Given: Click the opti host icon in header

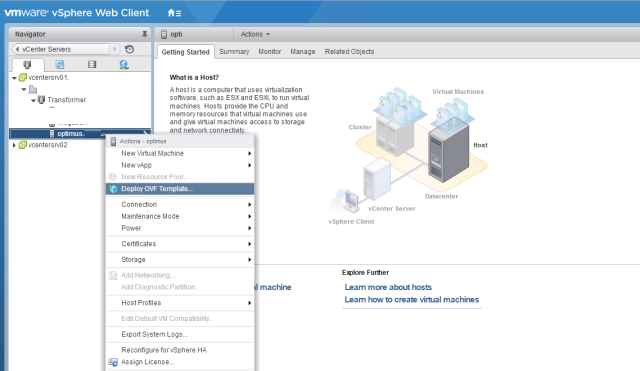Looking at the screenshot, I should coord(164,34).
